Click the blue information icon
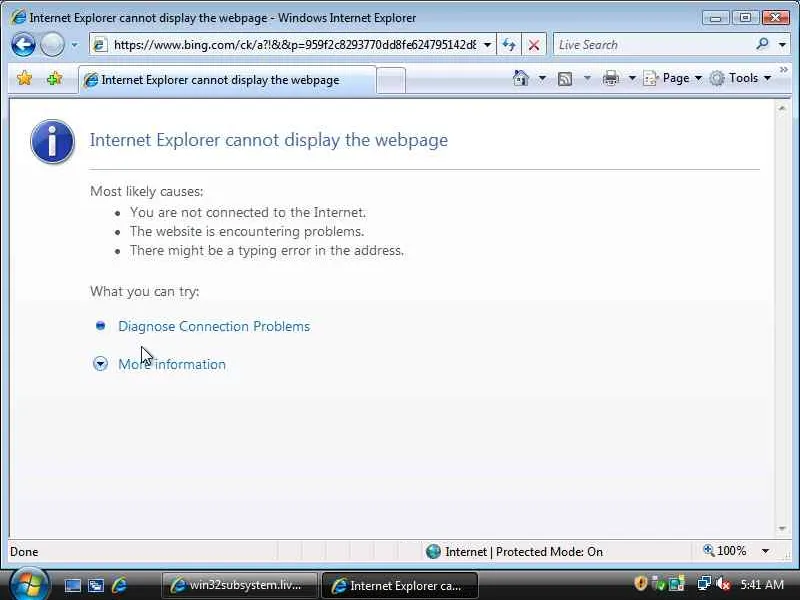This screenshot has height=600, width=800. [x=53, y=141]
